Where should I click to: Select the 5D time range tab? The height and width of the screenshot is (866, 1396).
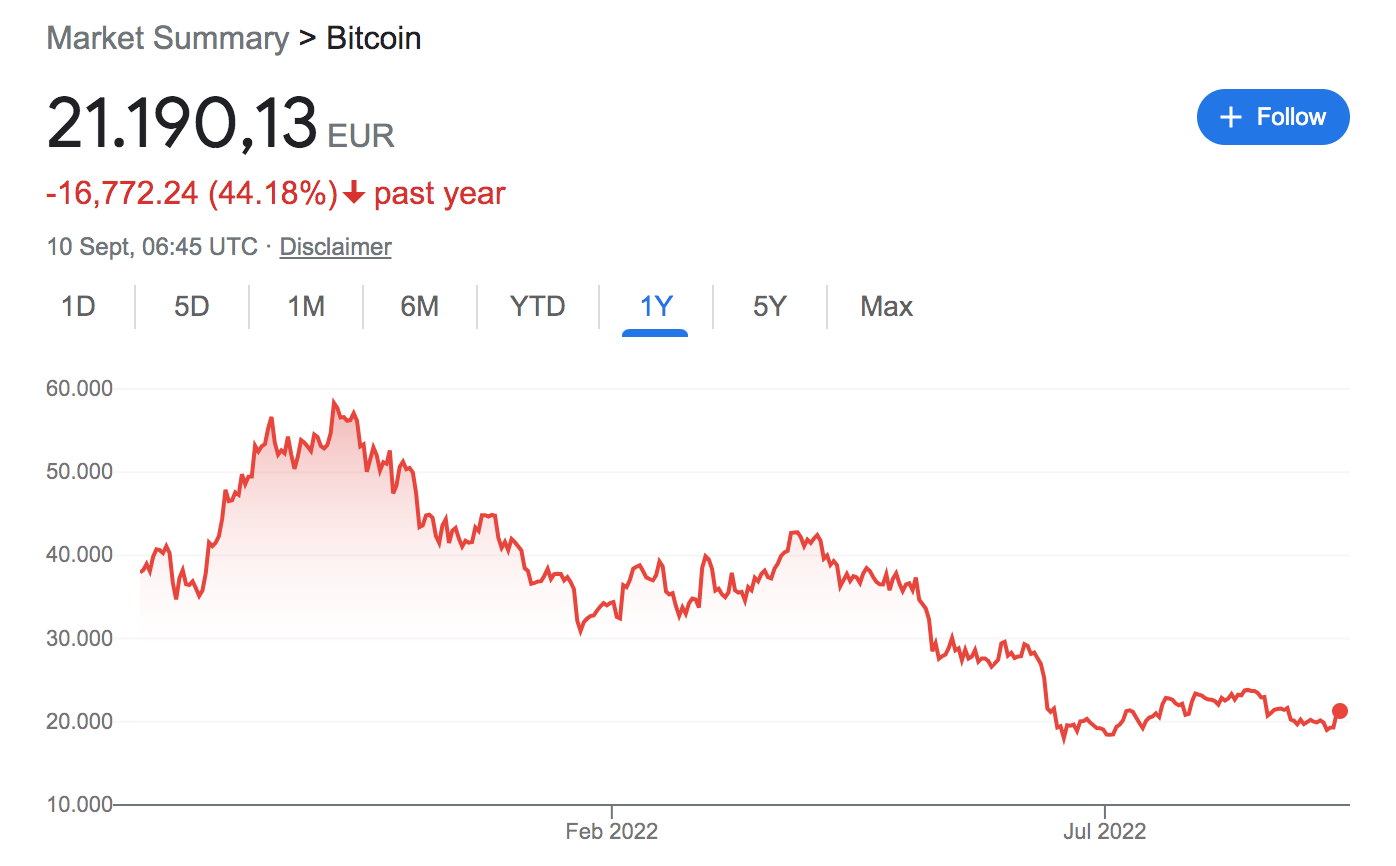click(191, 306)
